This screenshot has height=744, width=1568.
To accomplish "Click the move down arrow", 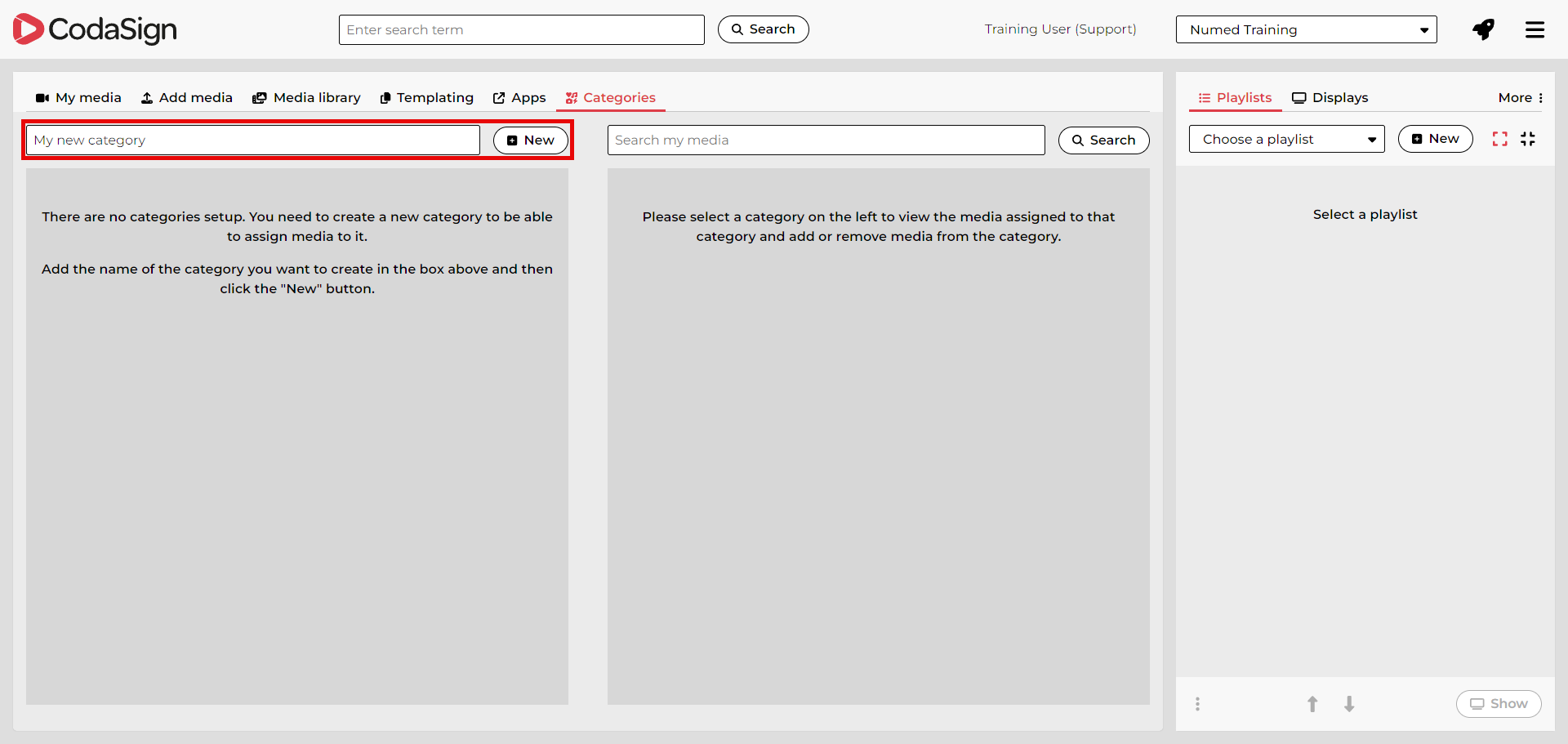I will (1349, 704).
